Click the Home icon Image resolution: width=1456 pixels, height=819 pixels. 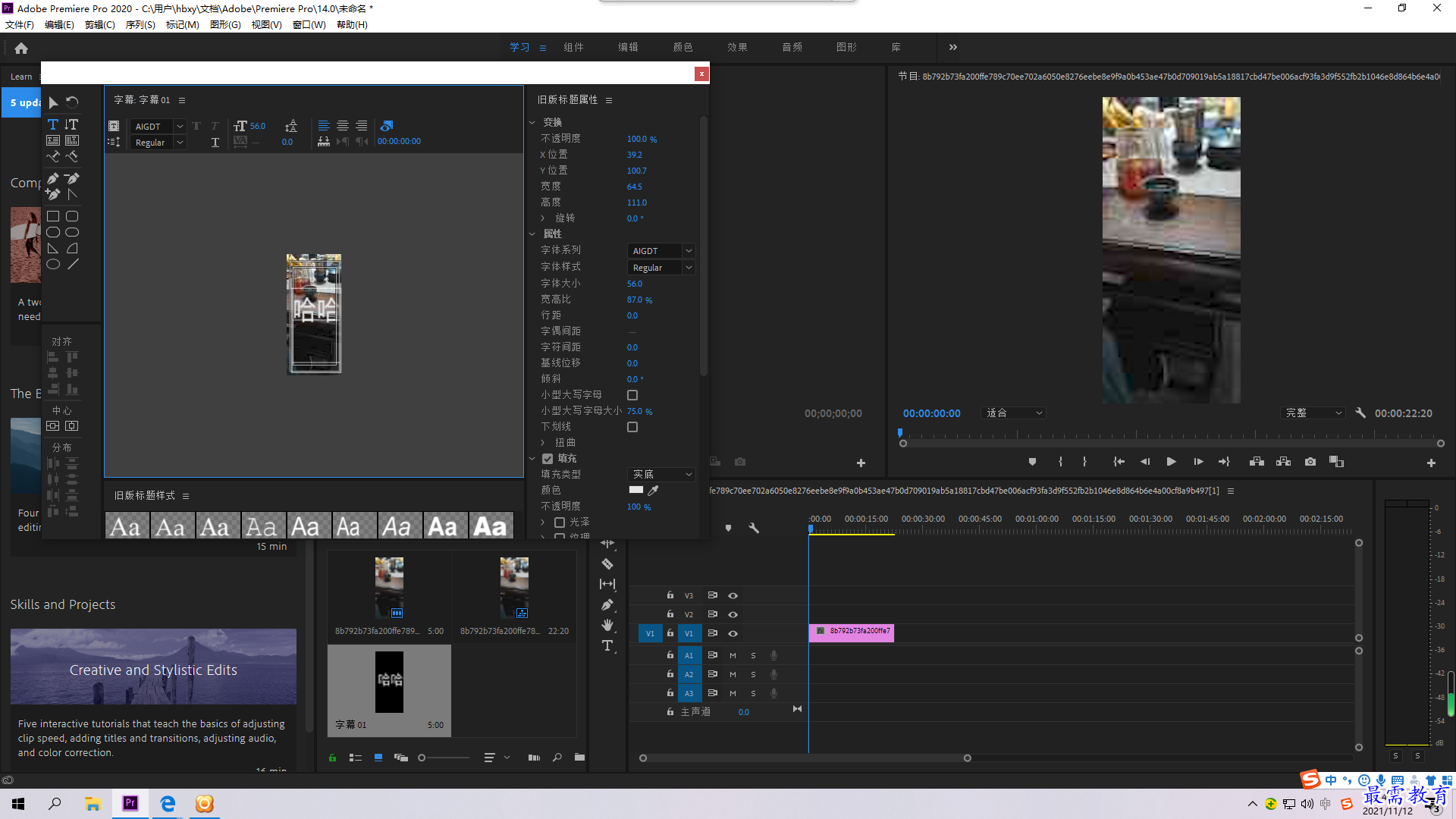point(21,49)
